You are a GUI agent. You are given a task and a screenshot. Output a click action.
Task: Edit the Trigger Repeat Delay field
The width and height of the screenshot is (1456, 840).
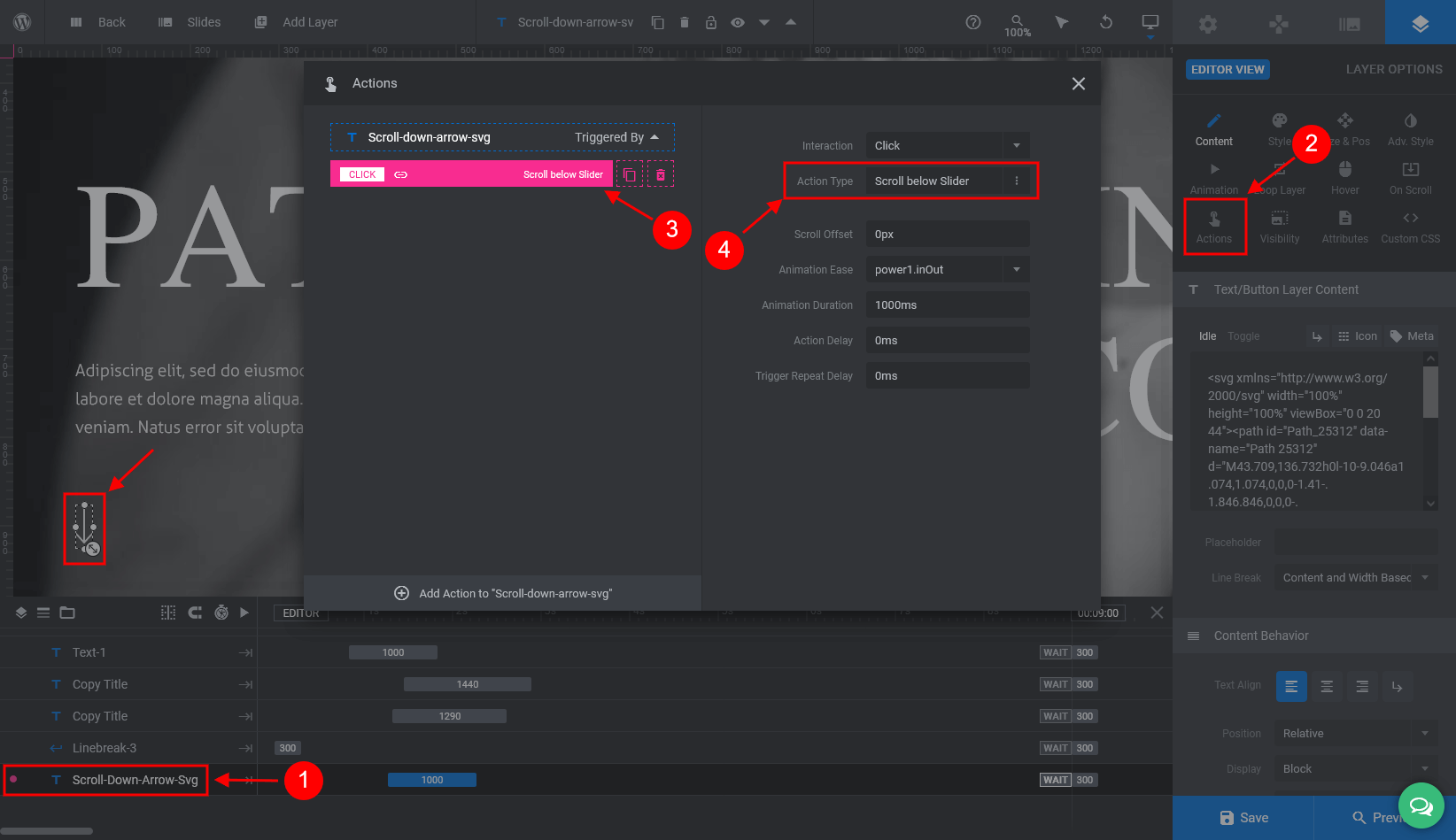[x=948, y=375]
